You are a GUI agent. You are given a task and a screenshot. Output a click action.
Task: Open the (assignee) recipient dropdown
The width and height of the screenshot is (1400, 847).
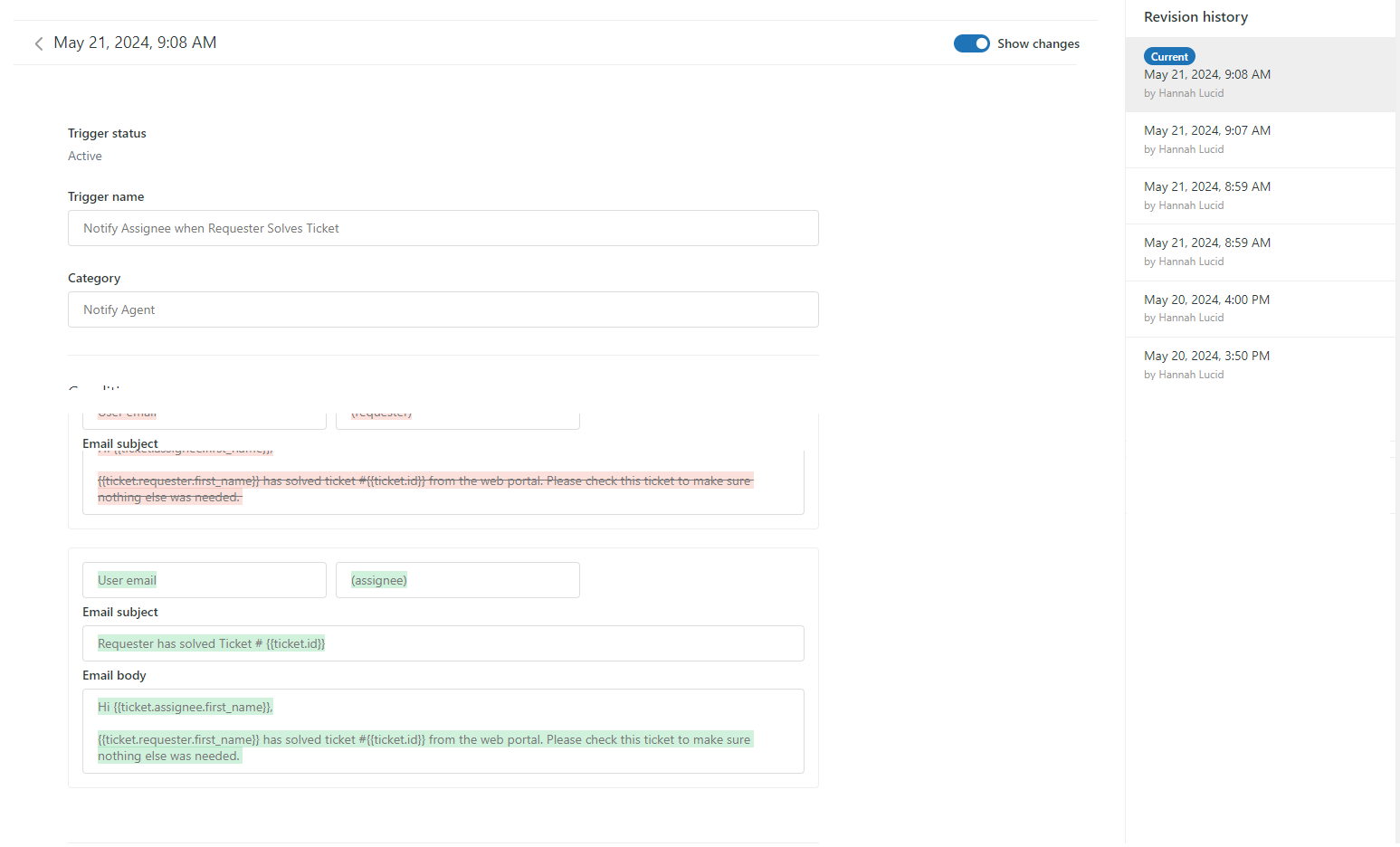tap(457, 580)
